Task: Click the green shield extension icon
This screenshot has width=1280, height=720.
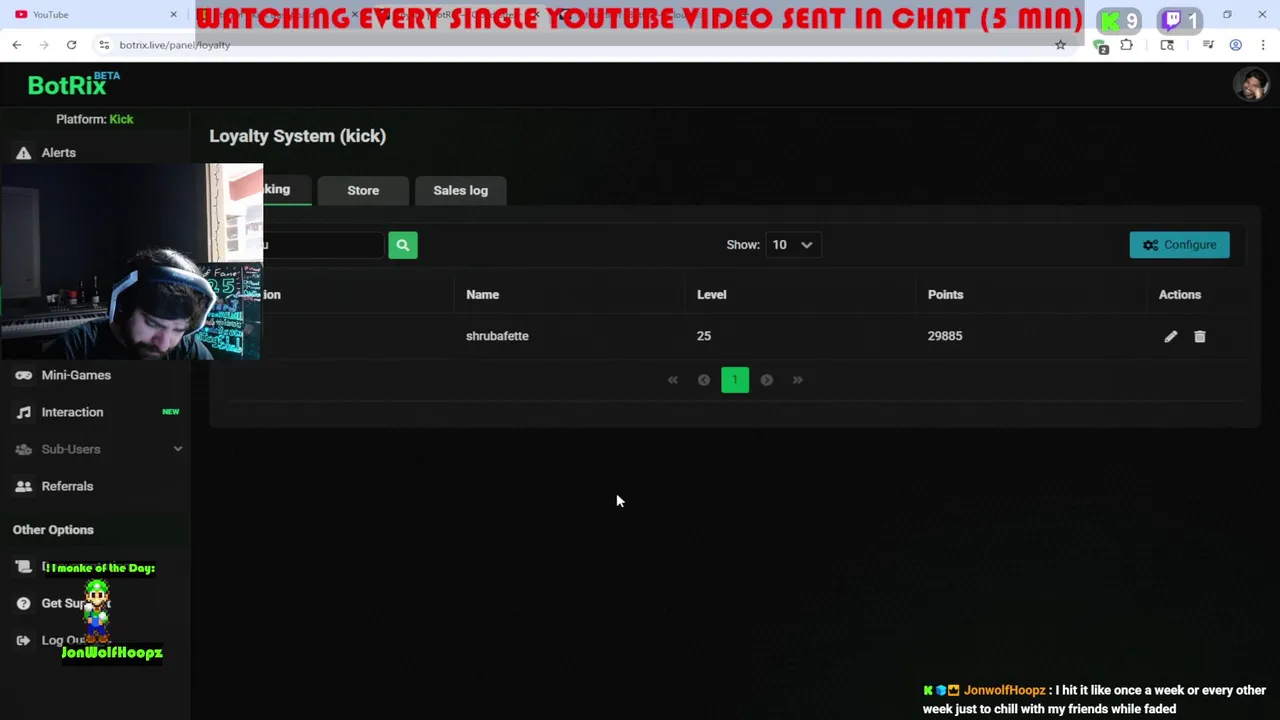Action: pos(1100,46)
